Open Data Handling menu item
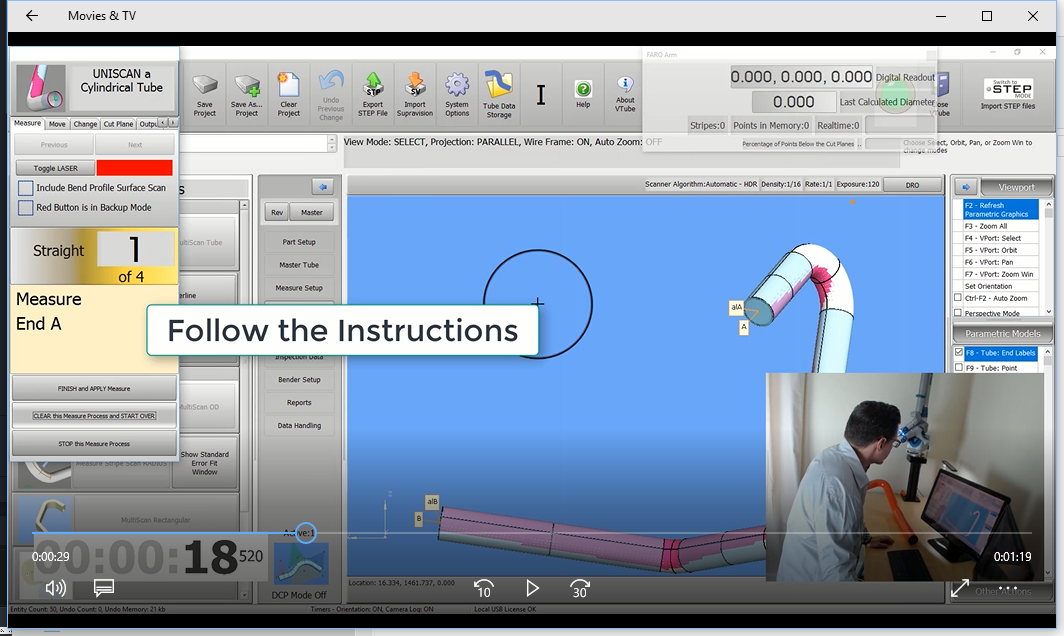 point(299,426)
